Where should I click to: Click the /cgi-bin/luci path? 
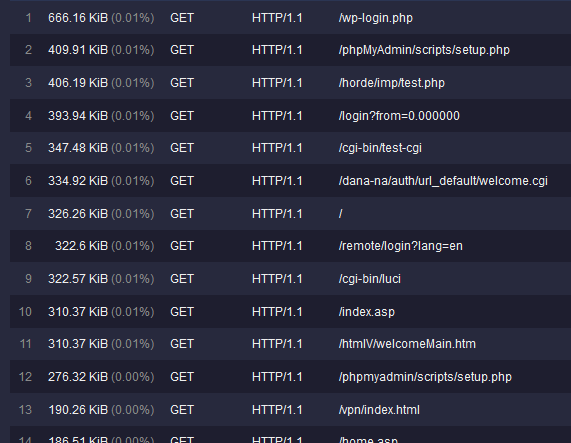(x=370, y=279)
